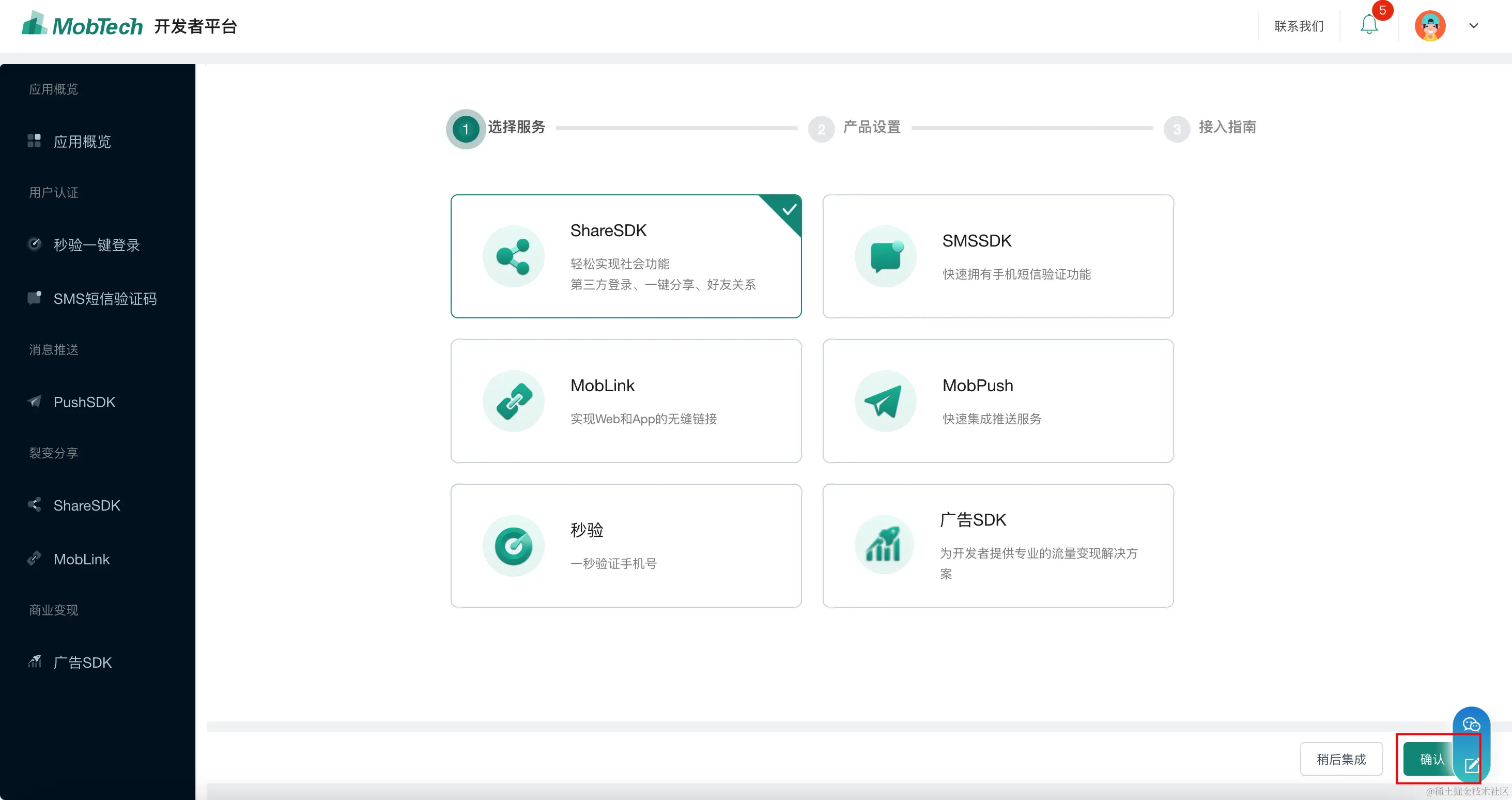Image resolution: width=1512 pixels, height=800 pixels.
Task: Deselect the checked ShareSDK service card
Action: pos(626,256)
